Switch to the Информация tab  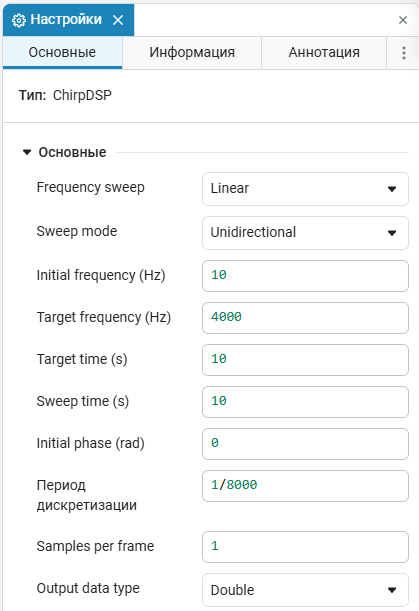click(192, 52)
